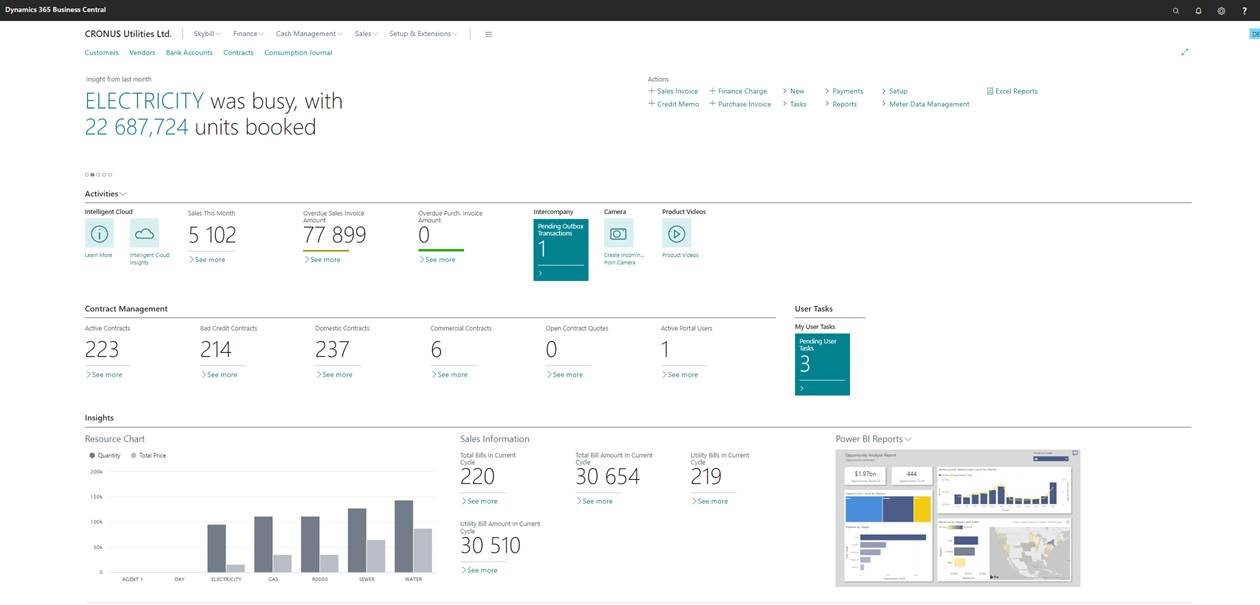
Task: Collapse the Activities section chevron
Action: [x=123, y=194]
